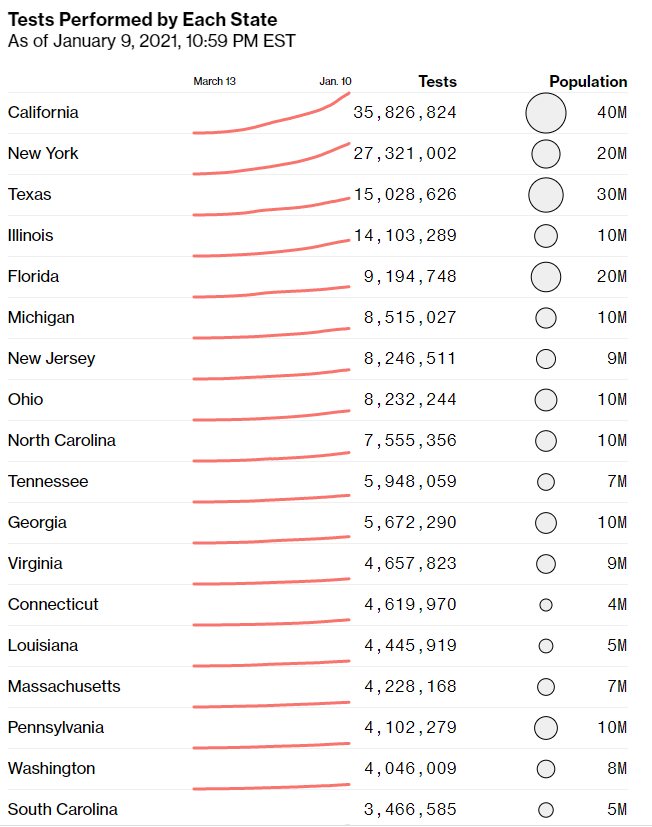Select South Carolina's population circle
This screenshot has height=827, width=652.
(545, 810)
